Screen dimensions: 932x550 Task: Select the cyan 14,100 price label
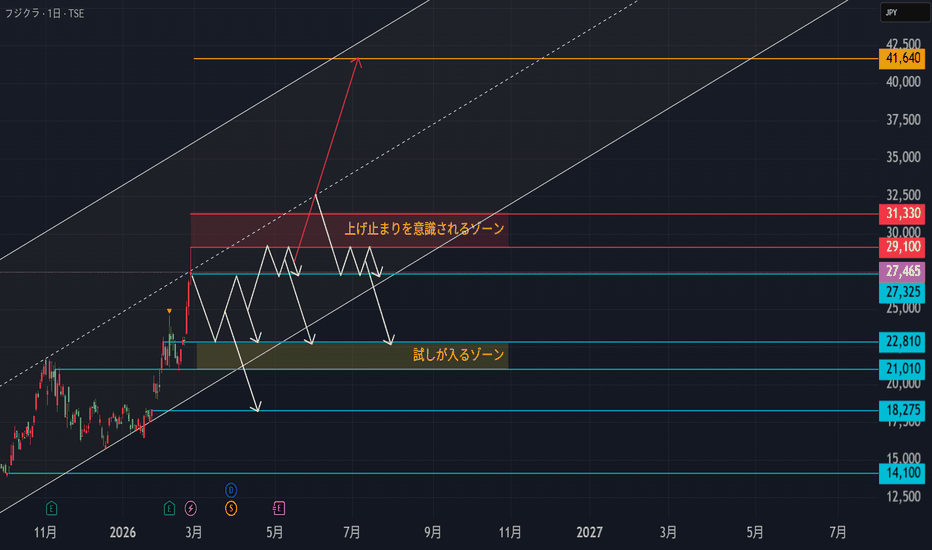(902, 473)
